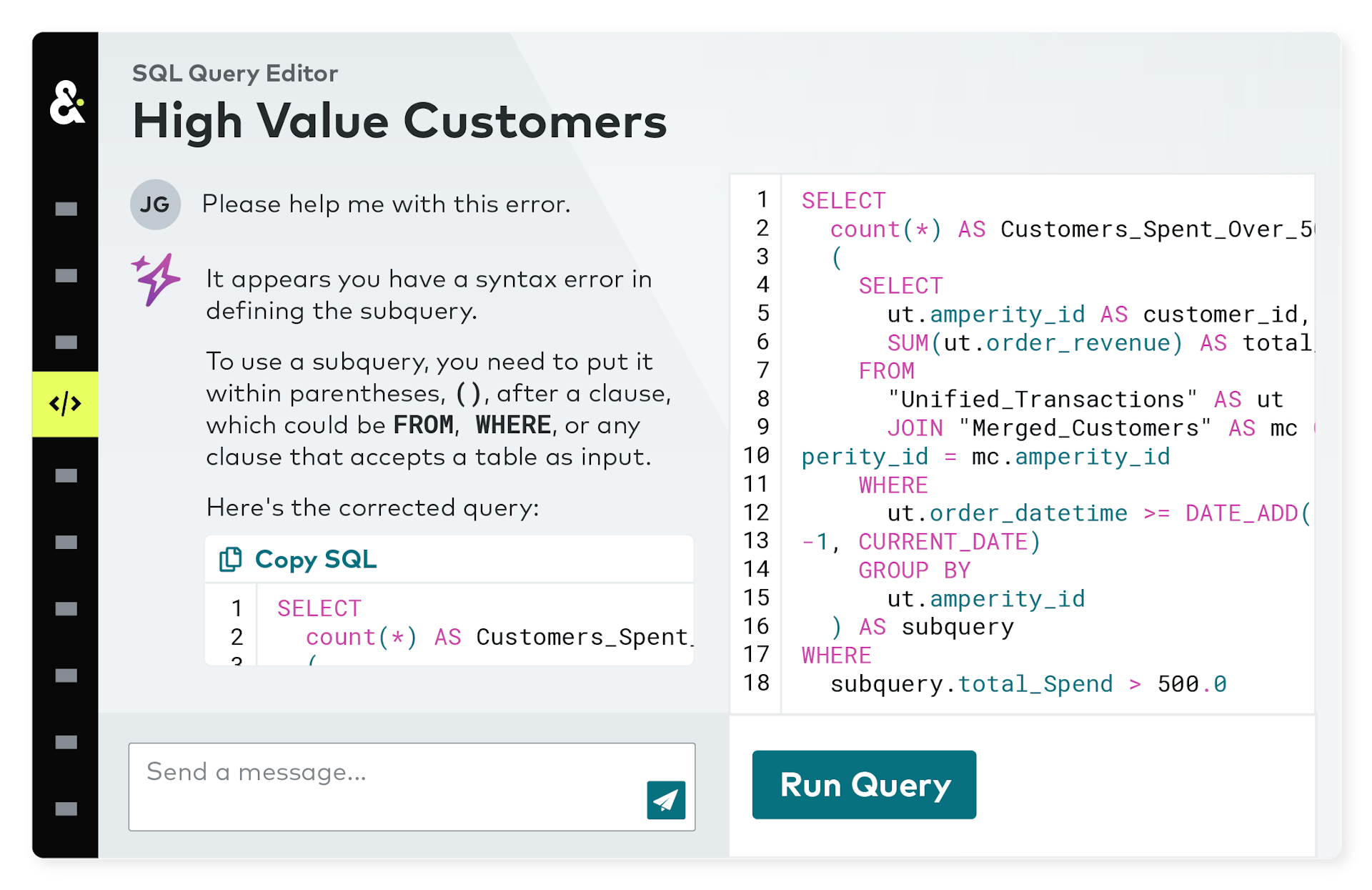
Task: Click count(*) in corrected query snippet
Action: [361, 637]
